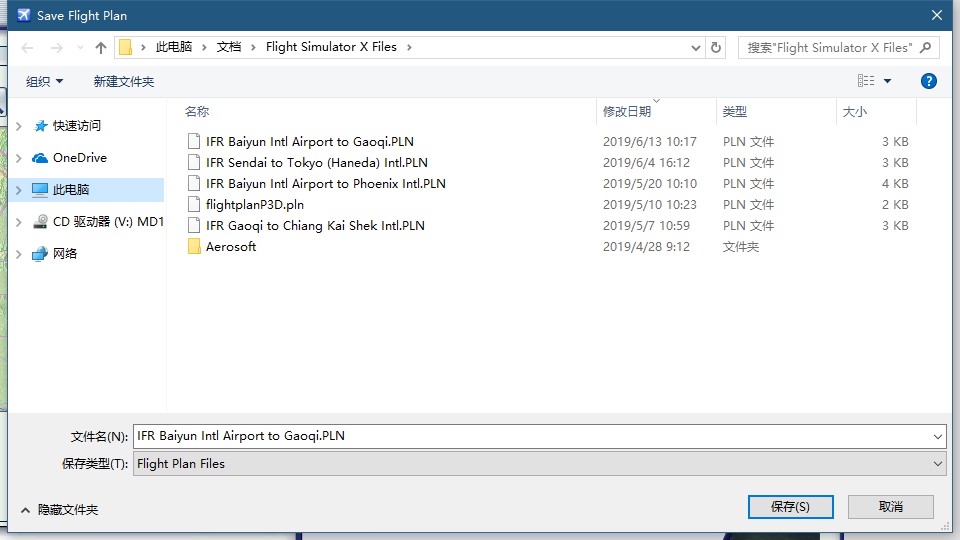Click 网络 label in navigation pane
This screenshot has width=960, height=540.
pos(65,253)
